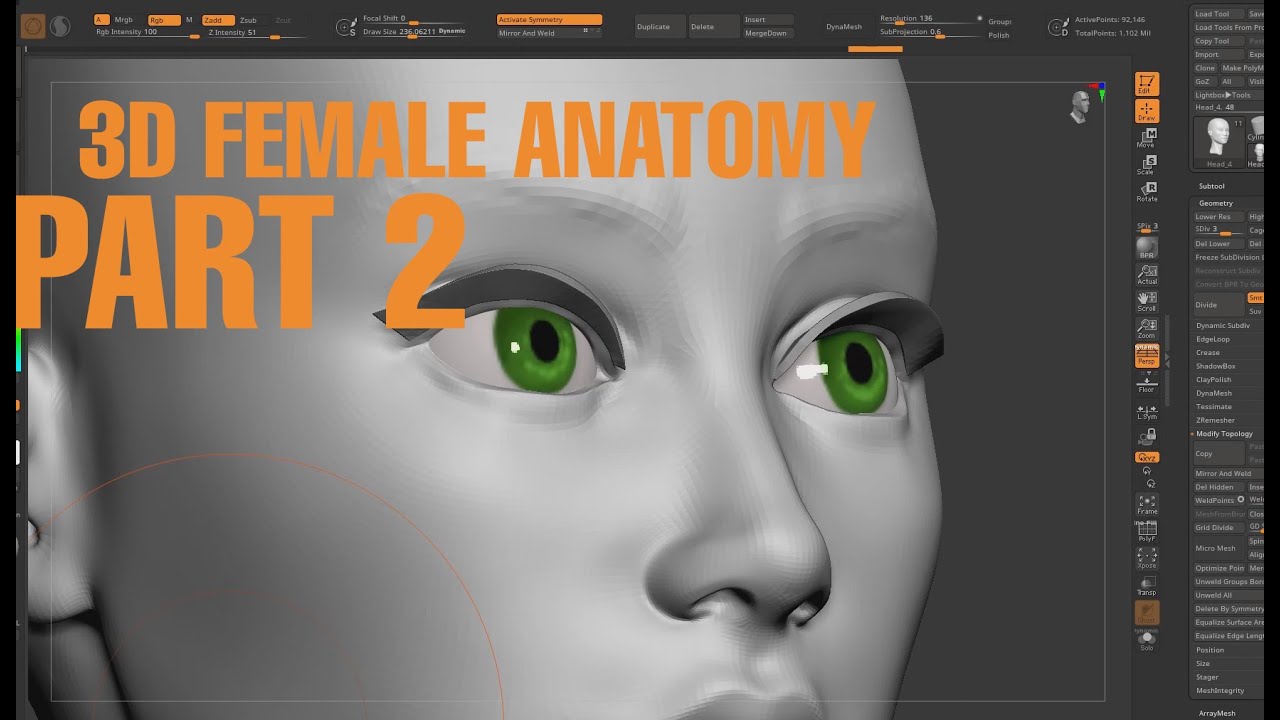Click the camera lock icon
1280x720 pixels.
1147,436
